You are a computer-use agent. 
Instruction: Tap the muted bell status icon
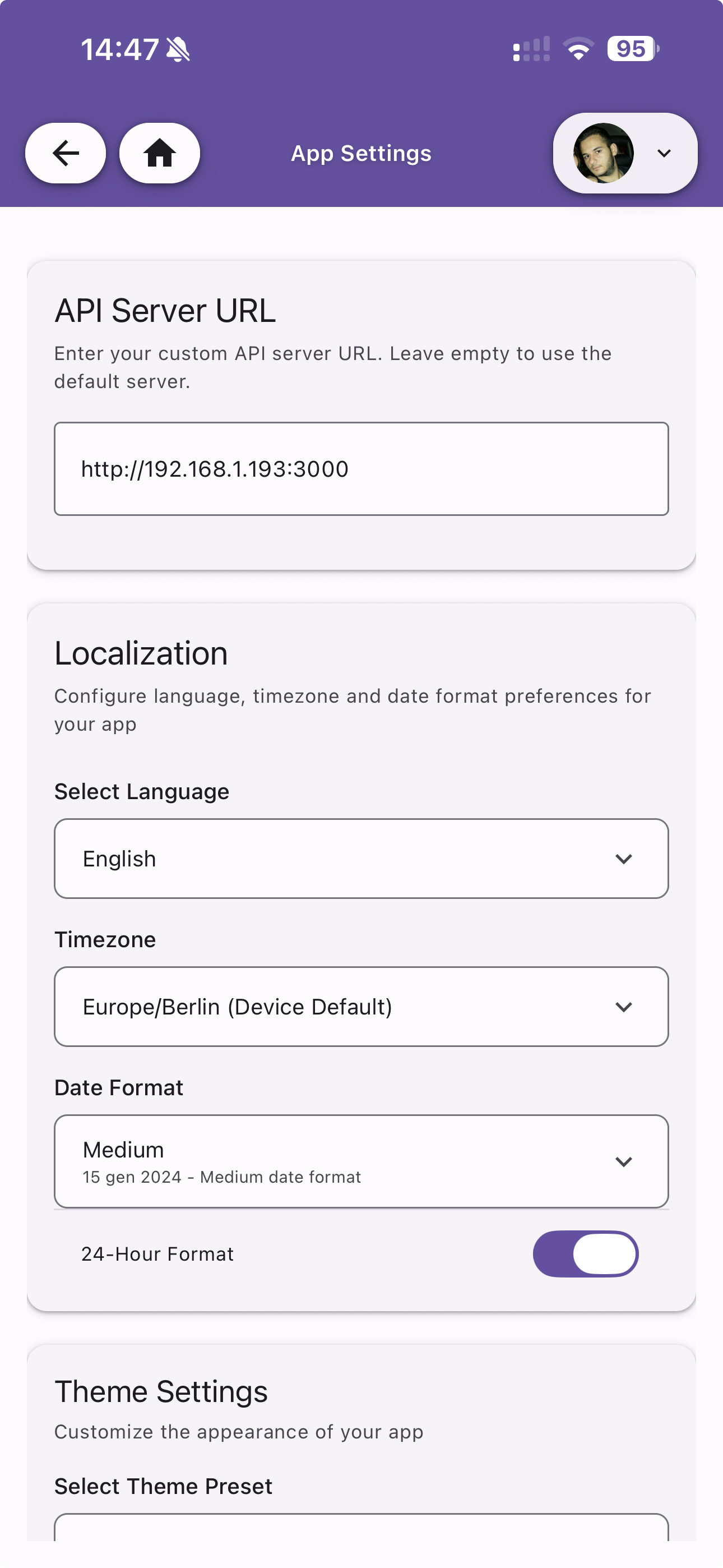coord(178,49)
